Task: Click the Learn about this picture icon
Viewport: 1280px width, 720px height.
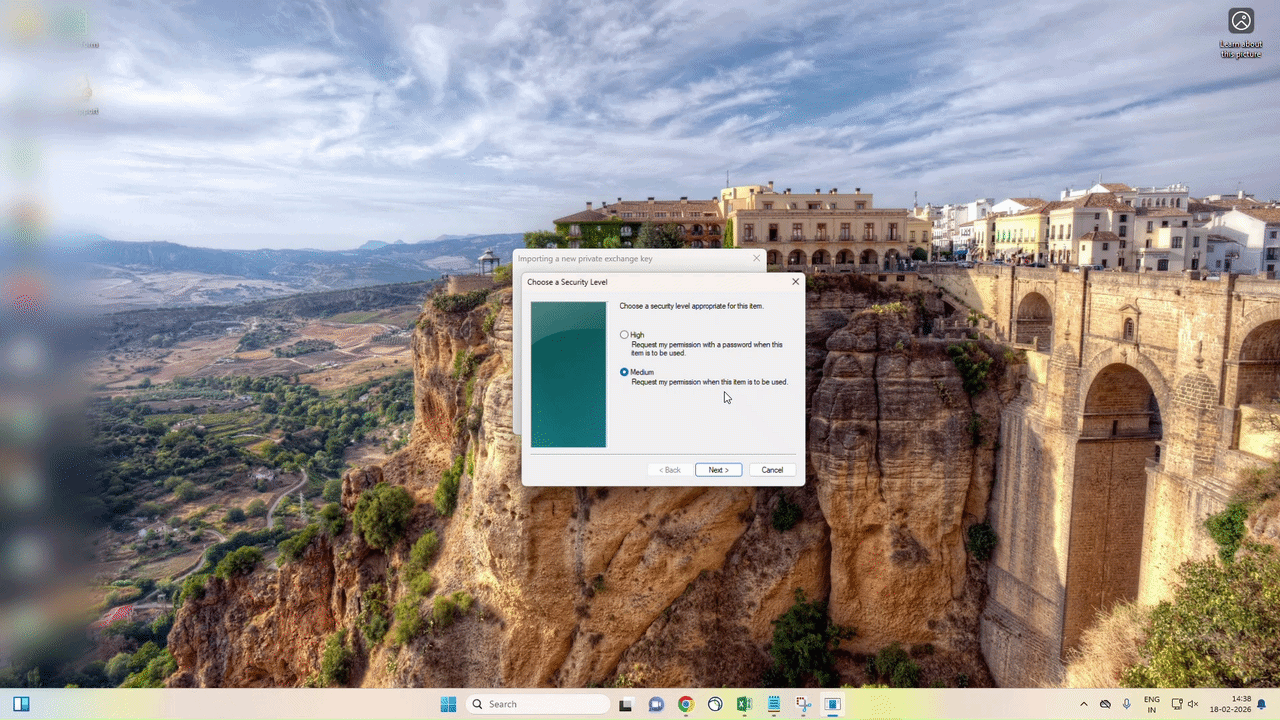Action: [x=1240, y=20]
